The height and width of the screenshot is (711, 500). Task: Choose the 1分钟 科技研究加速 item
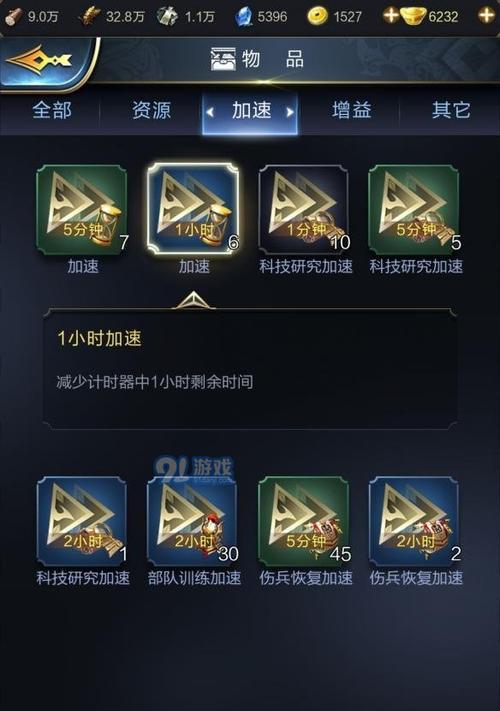(x=304, y=210)
